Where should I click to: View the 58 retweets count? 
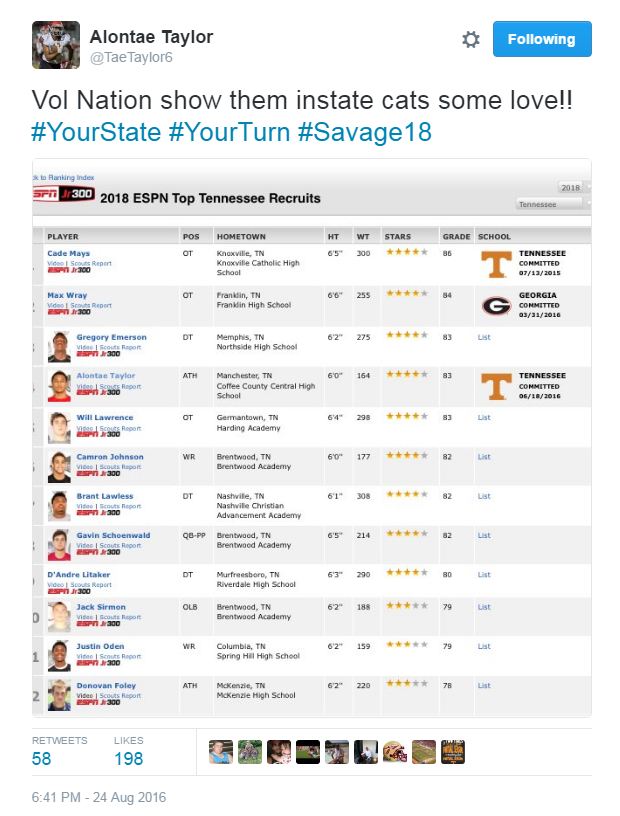(x=42, y=759)
